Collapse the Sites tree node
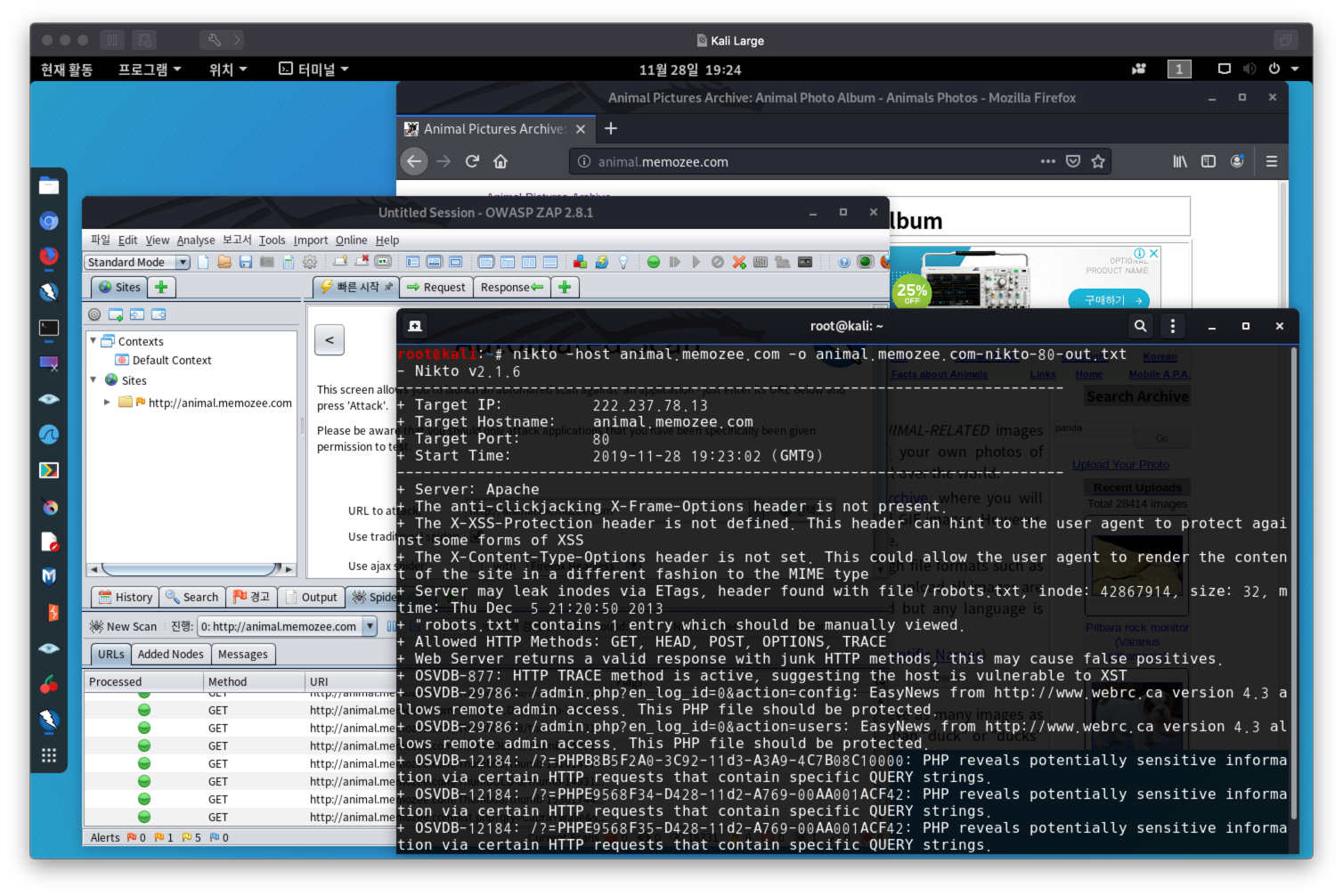 pos(93,379)
